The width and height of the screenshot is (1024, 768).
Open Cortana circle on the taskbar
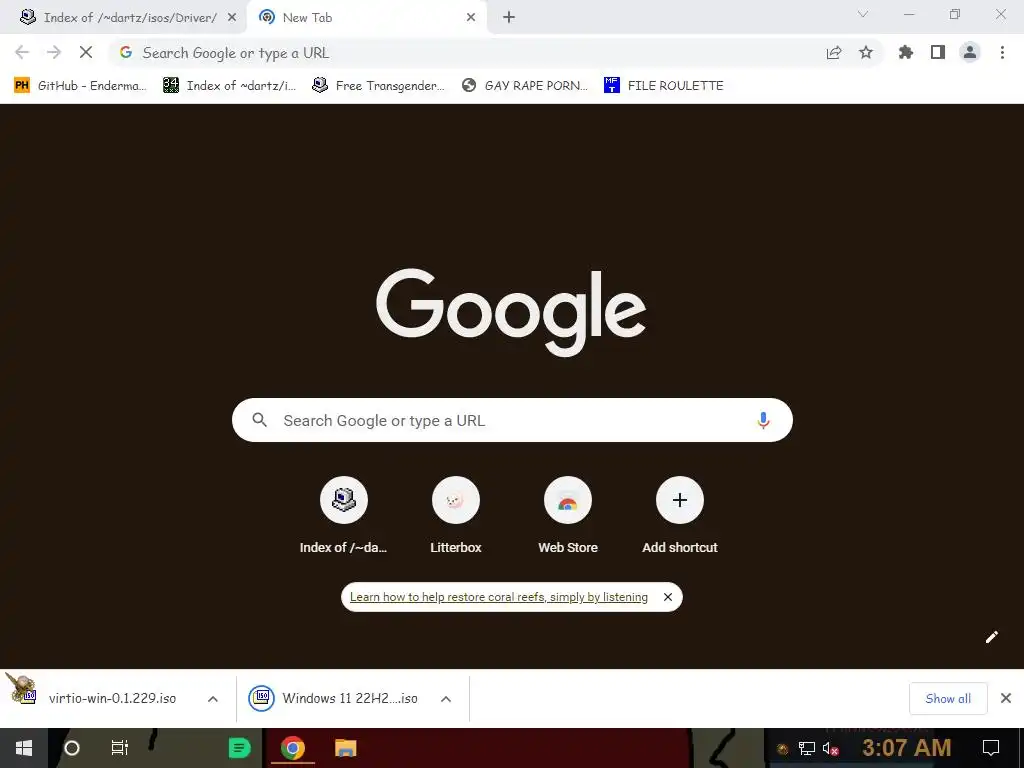[x=72, y=748]
